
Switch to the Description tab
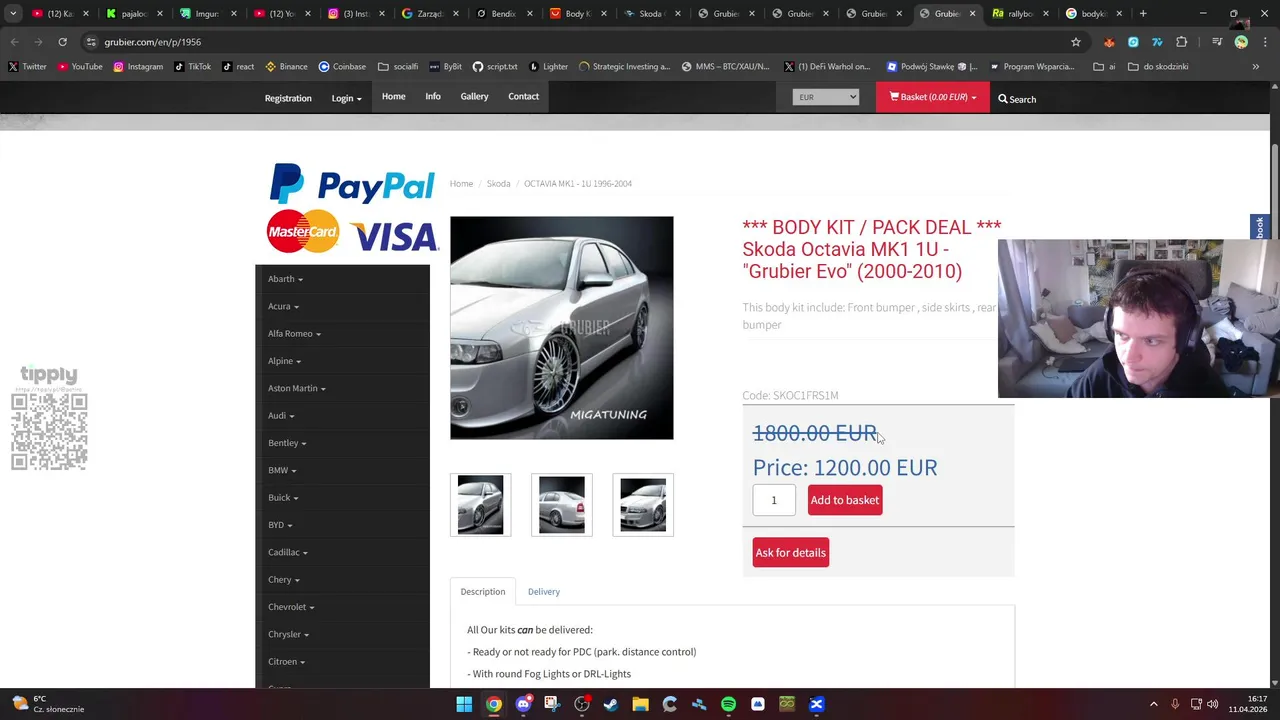[483, 592]
